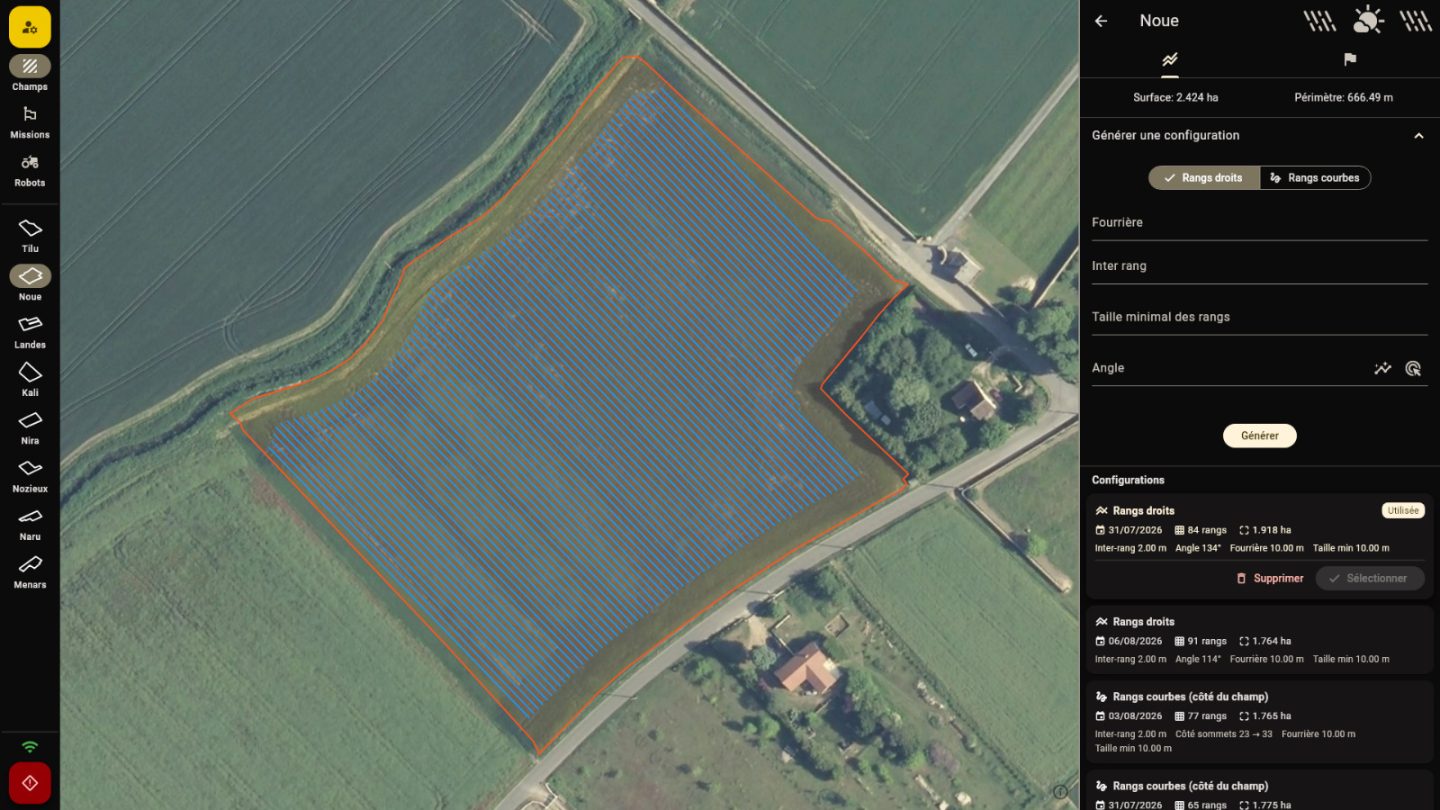The height and width of the screenshot is (810, 1440).
Task: Click the Côté sommets 23 → 33 text
Action: click(x=1222, y=734)
